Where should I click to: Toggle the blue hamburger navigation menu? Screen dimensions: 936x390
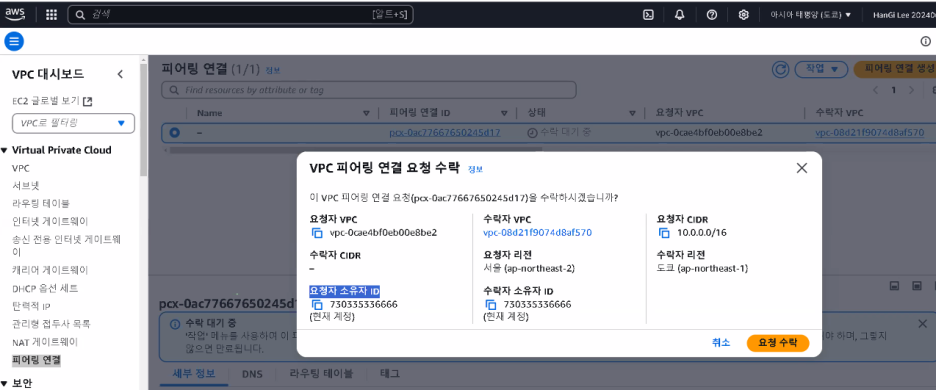[x=14, y=41]
